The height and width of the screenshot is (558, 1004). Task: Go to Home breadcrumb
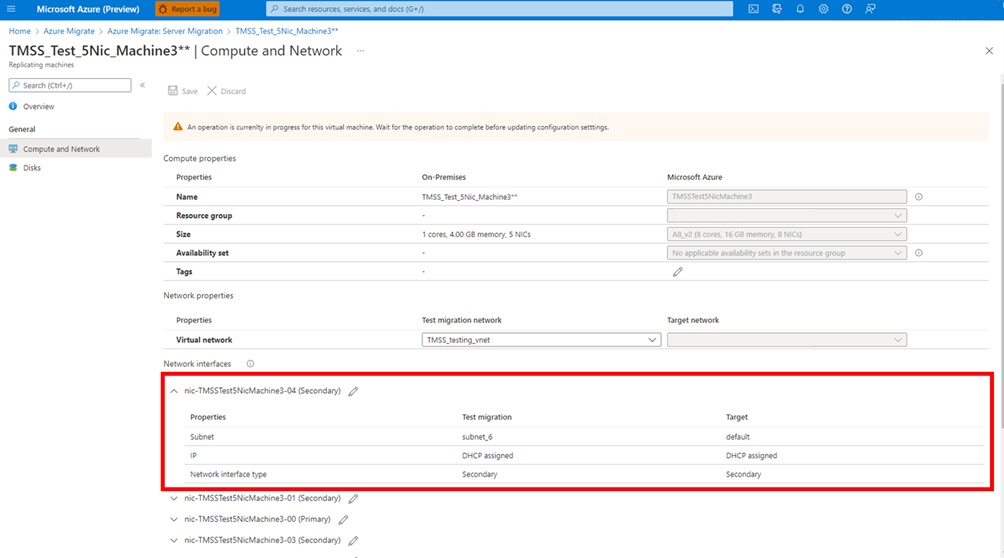click(19, 31)
